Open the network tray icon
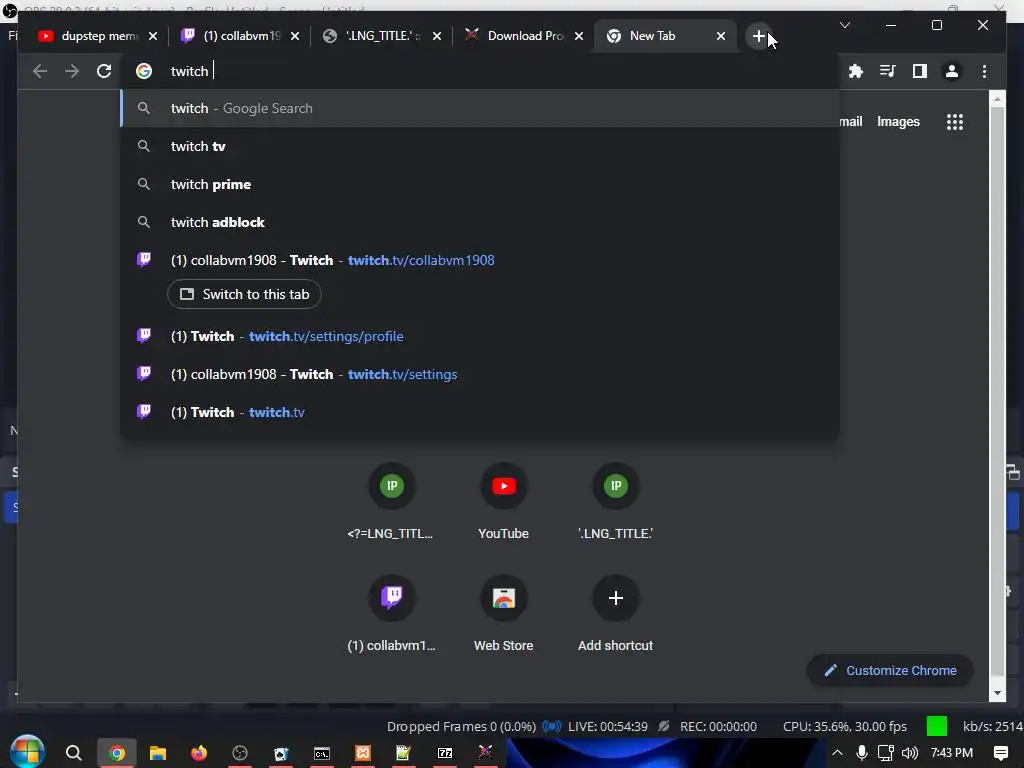Image resolution: width=1024 pixels, height=768 pixels. (x=886, y=753)
